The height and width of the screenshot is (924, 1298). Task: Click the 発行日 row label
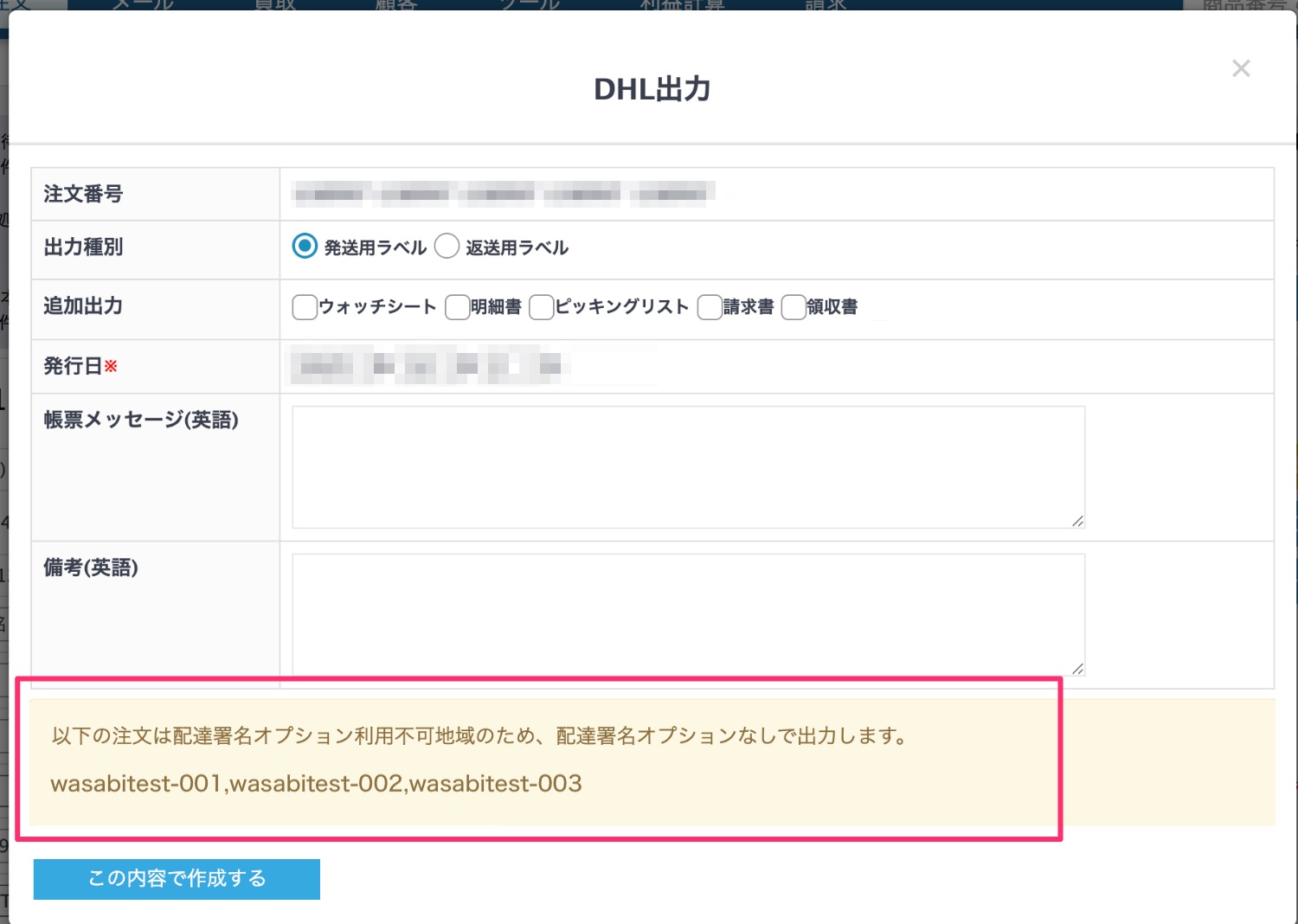(80, 367)
